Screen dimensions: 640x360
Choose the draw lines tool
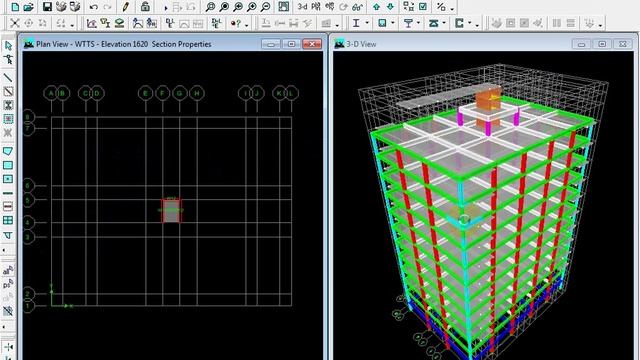(8, 77)
